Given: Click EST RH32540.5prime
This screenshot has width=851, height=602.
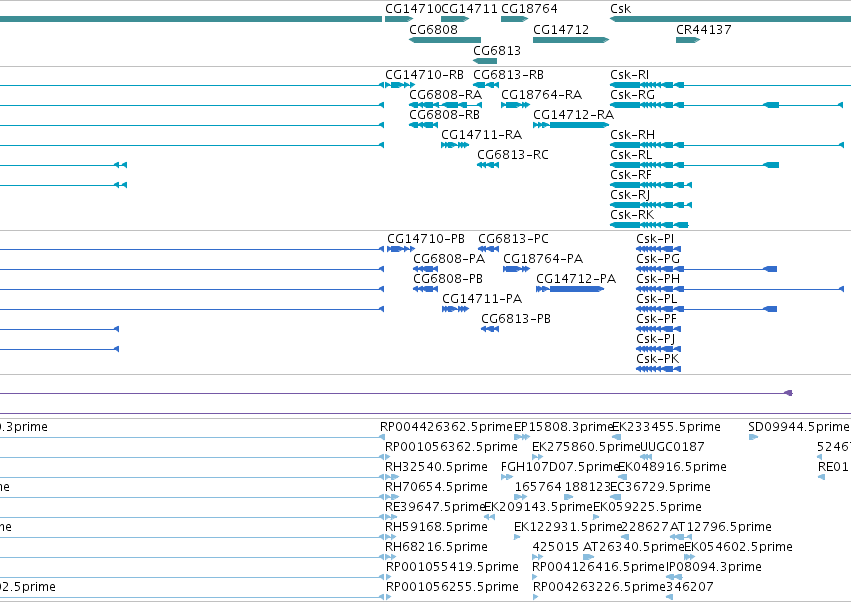Looking at the screenshot, I should [x=436, y=467].
